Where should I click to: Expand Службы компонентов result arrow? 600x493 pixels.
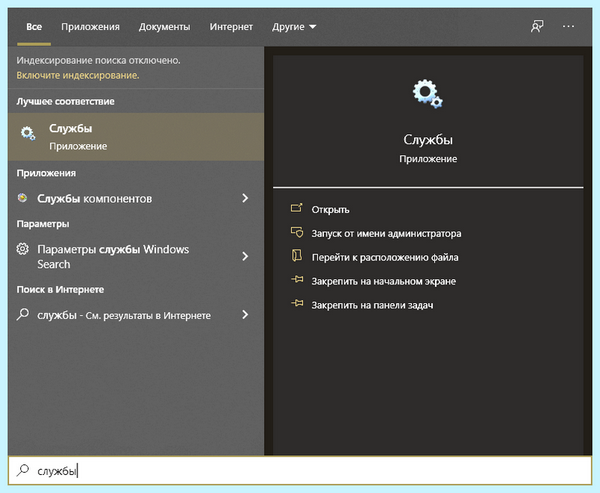pos(245,198)
